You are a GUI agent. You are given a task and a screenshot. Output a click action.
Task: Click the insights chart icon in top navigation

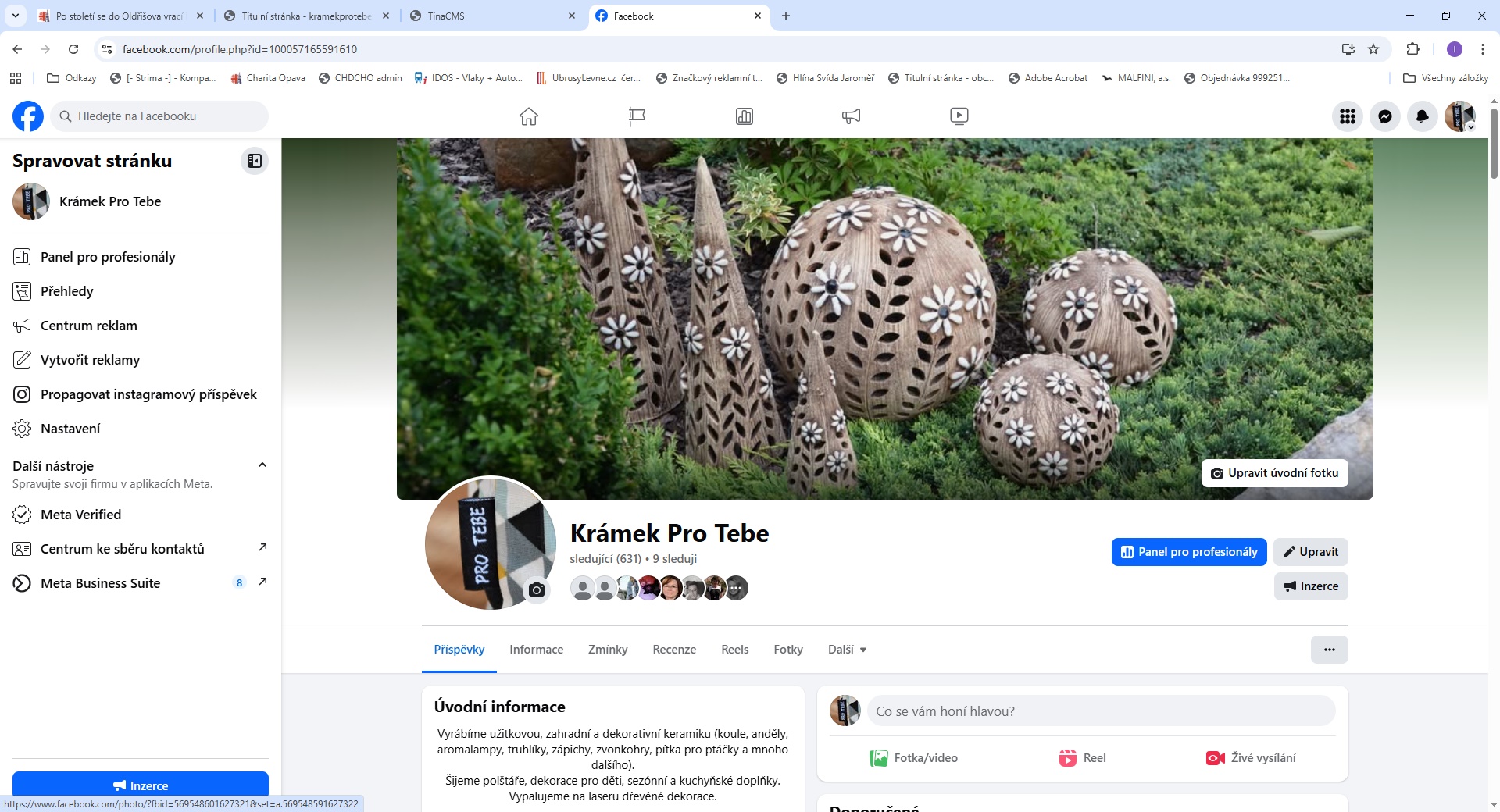744,116
